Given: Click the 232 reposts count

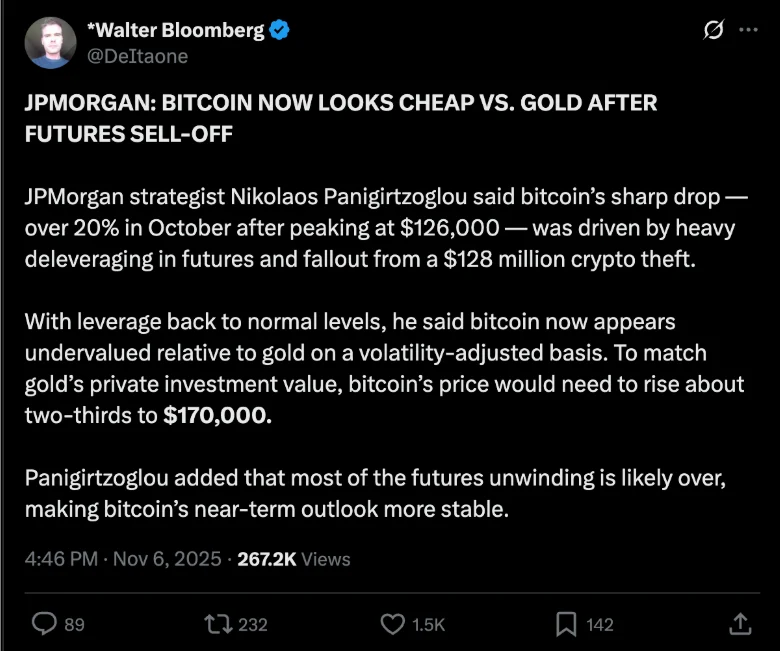Looking at the screenshot, I should point(253,624).
